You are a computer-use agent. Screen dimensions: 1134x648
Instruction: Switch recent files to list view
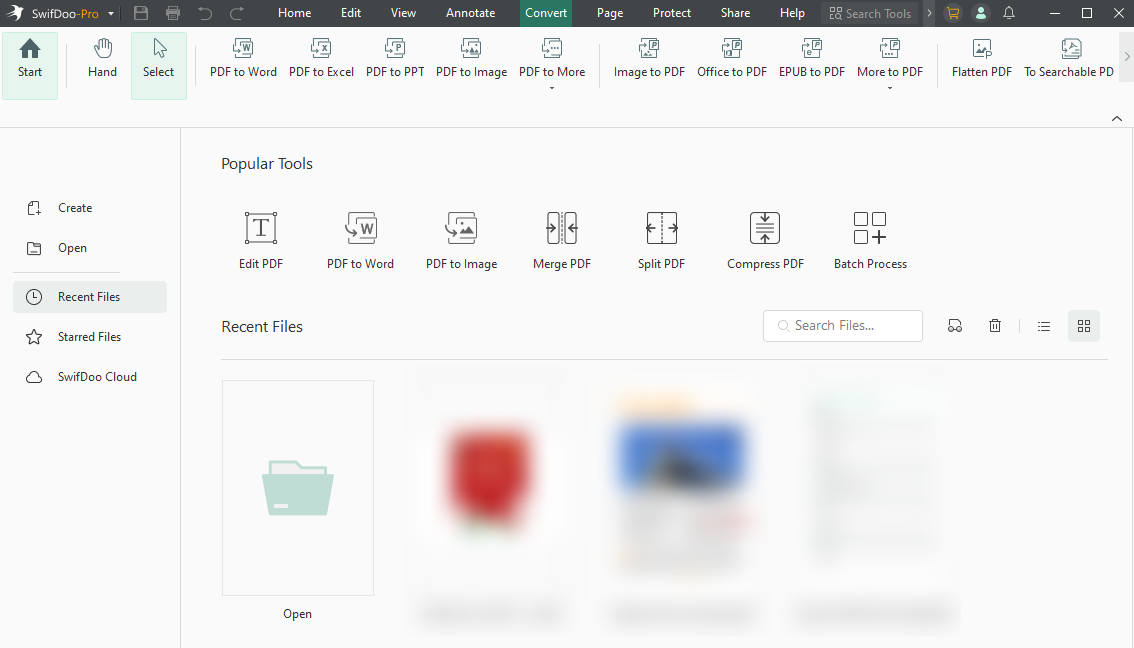coord(1044,325)
